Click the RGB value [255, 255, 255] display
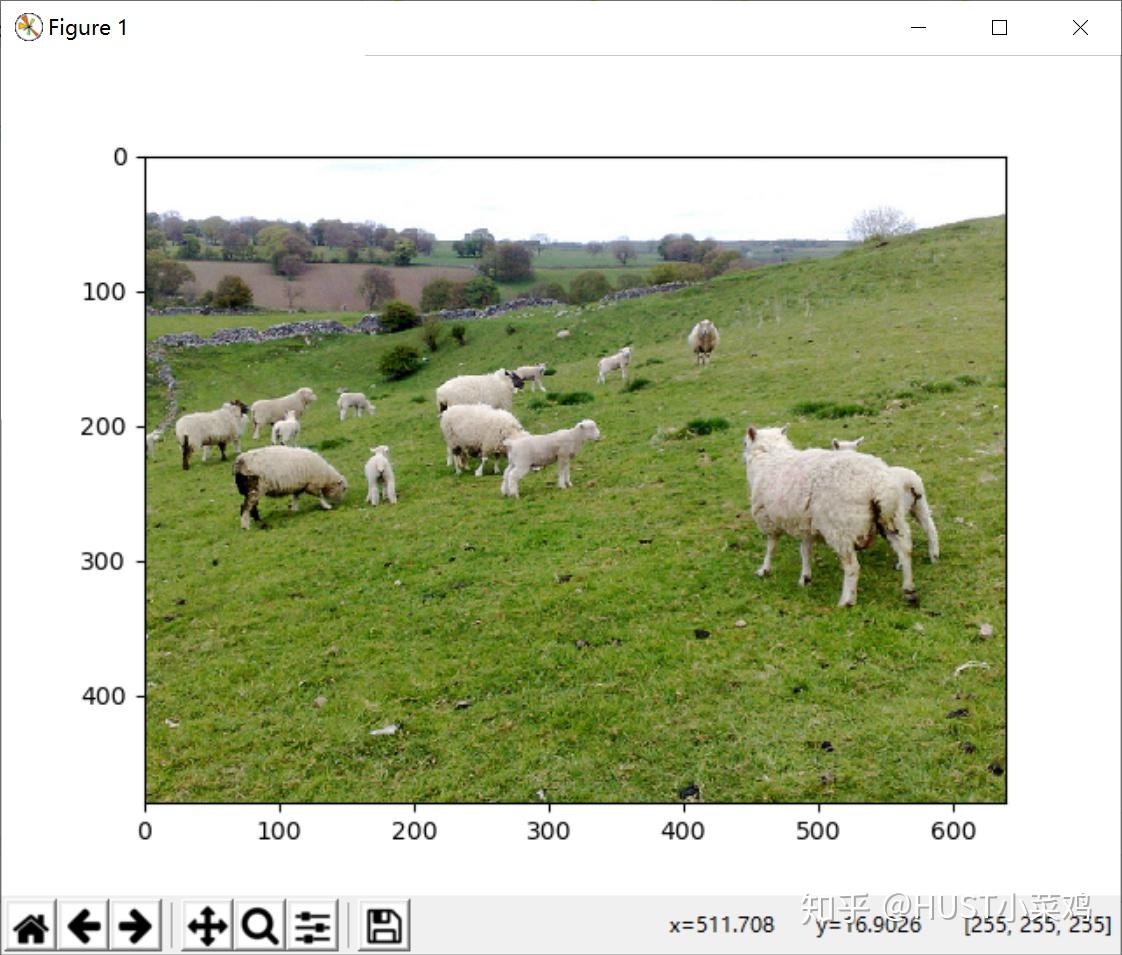 [x=1035, y=925]
